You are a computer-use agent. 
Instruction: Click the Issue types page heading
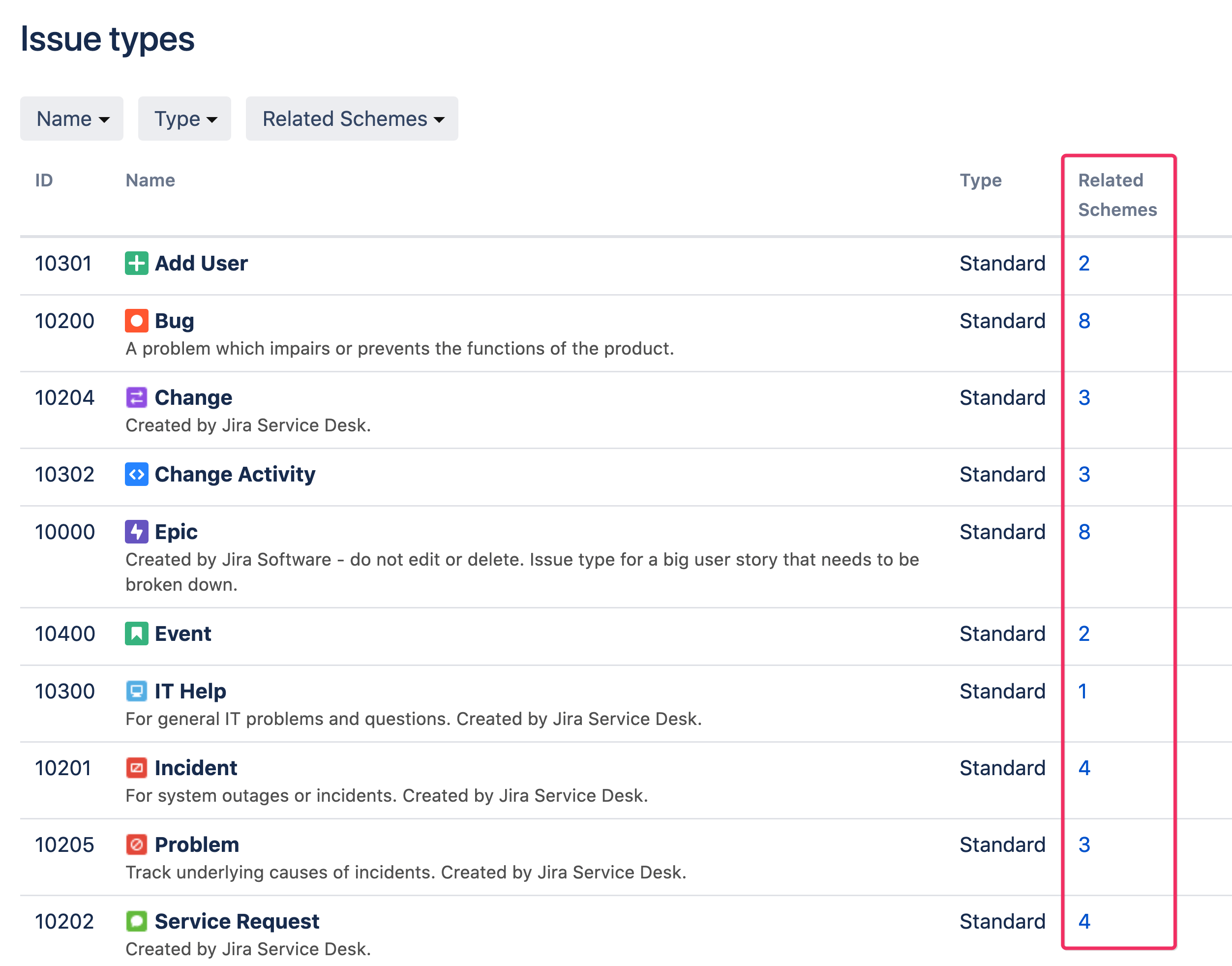point(107,39)
